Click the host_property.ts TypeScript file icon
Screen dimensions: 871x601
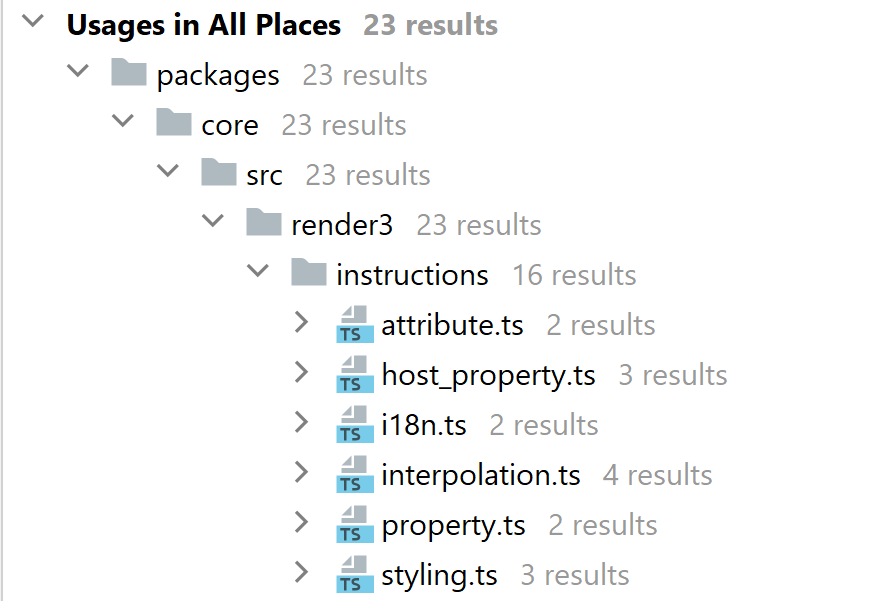coord(354,374)
